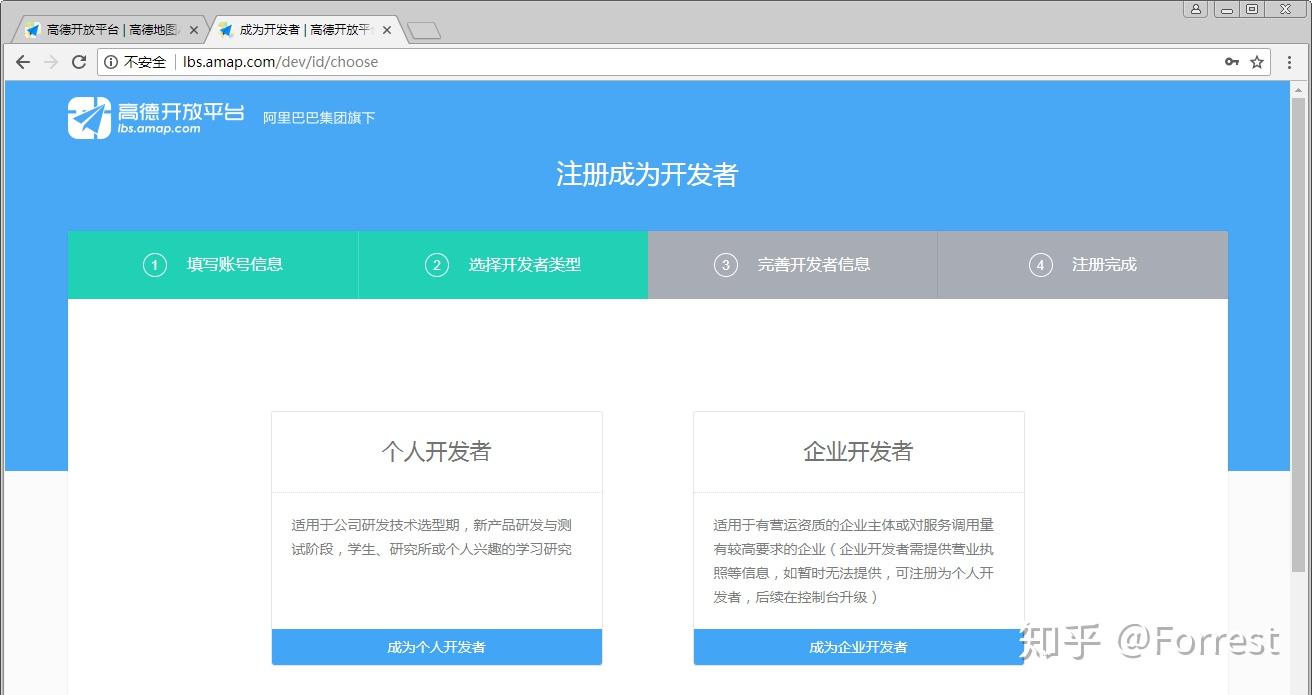1312x695 pixels.
Task: Click the browser forward arrow
Action: (51, 62)
